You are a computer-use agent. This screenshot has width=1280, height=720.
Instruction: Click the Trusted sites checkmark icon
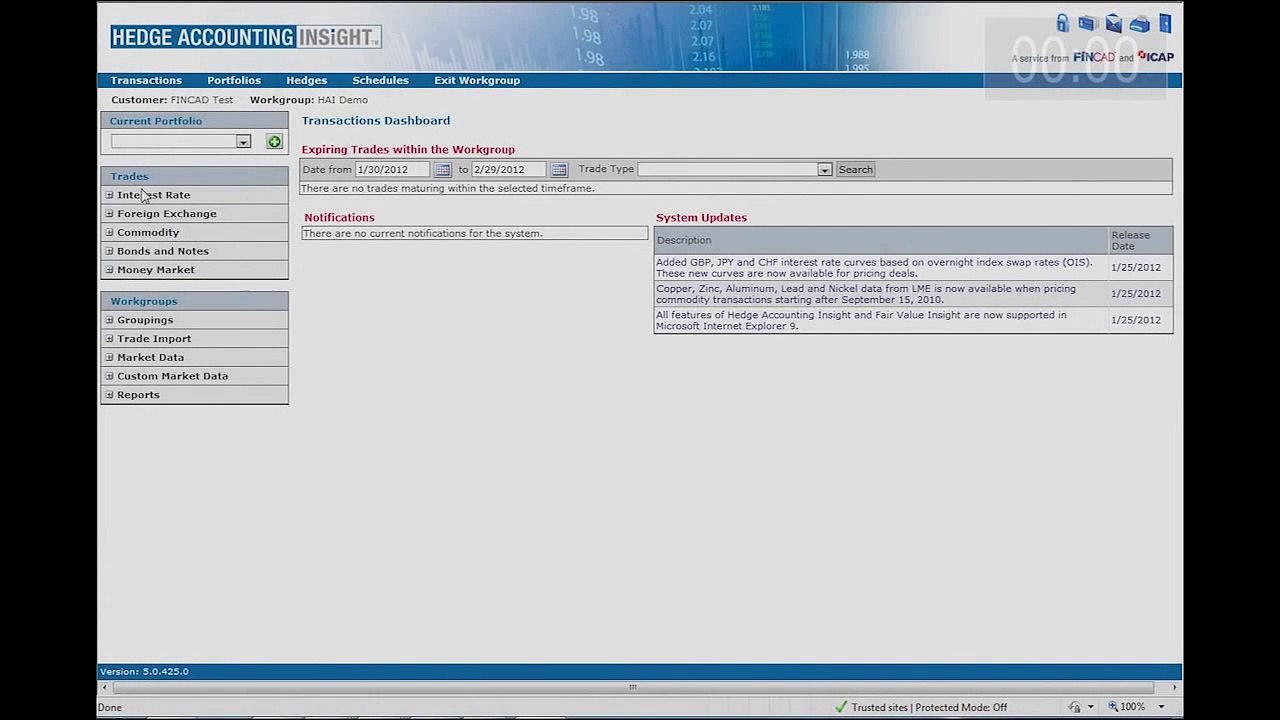[841, 707]
